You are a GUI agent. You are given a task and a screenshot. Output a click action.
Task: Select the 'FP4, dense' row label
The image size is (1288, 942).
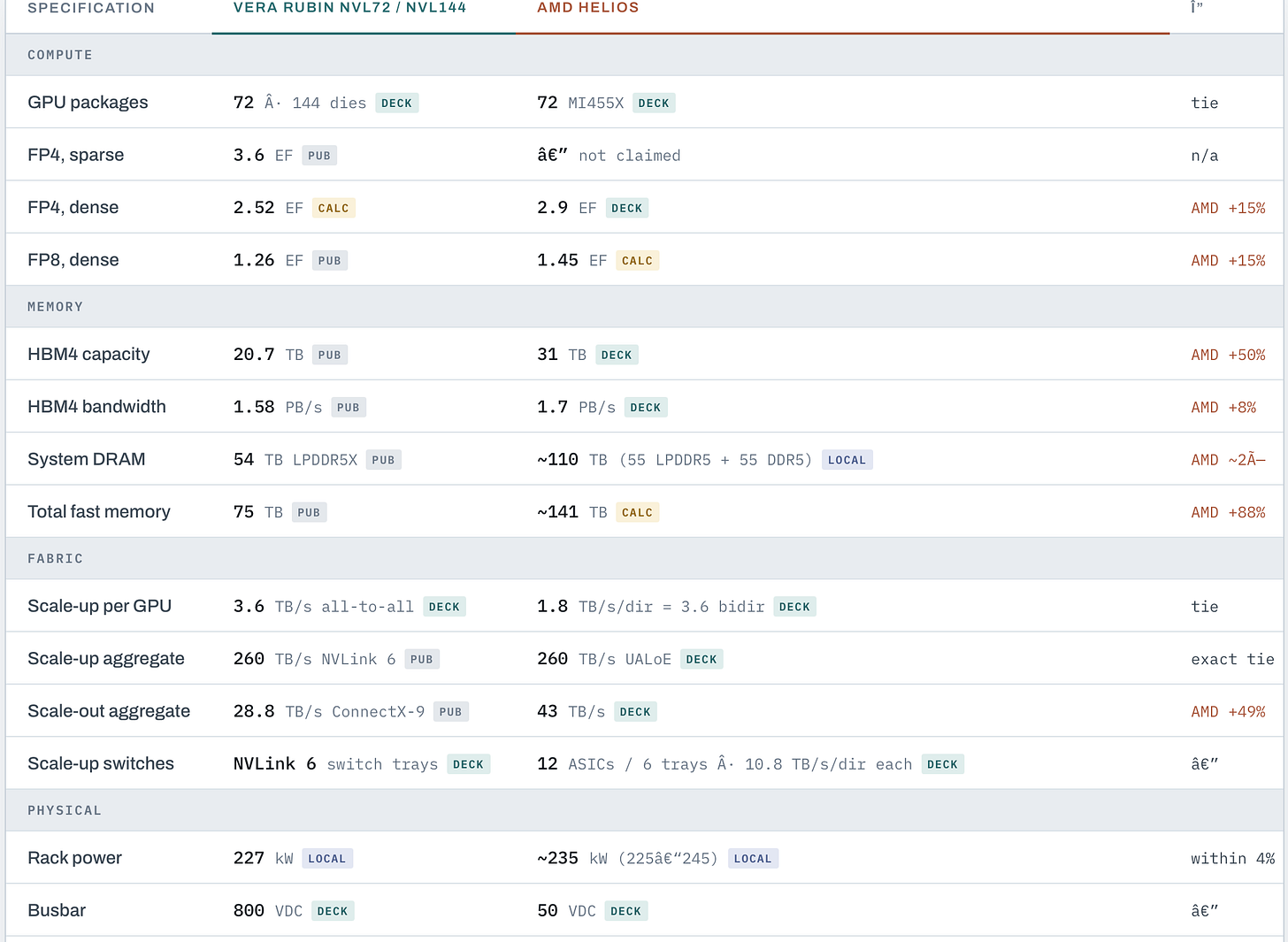point(73,207)
